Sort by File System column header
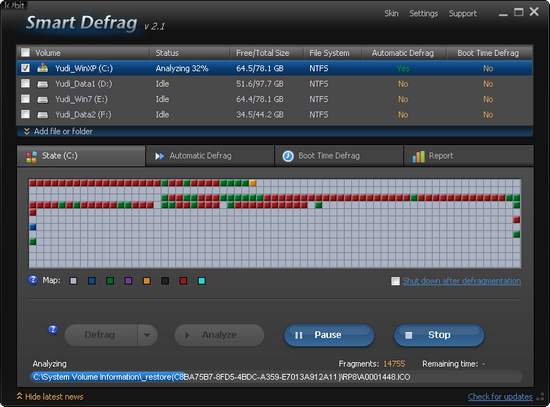The height and width of the screenshot is (407, 550). [332, 53]
